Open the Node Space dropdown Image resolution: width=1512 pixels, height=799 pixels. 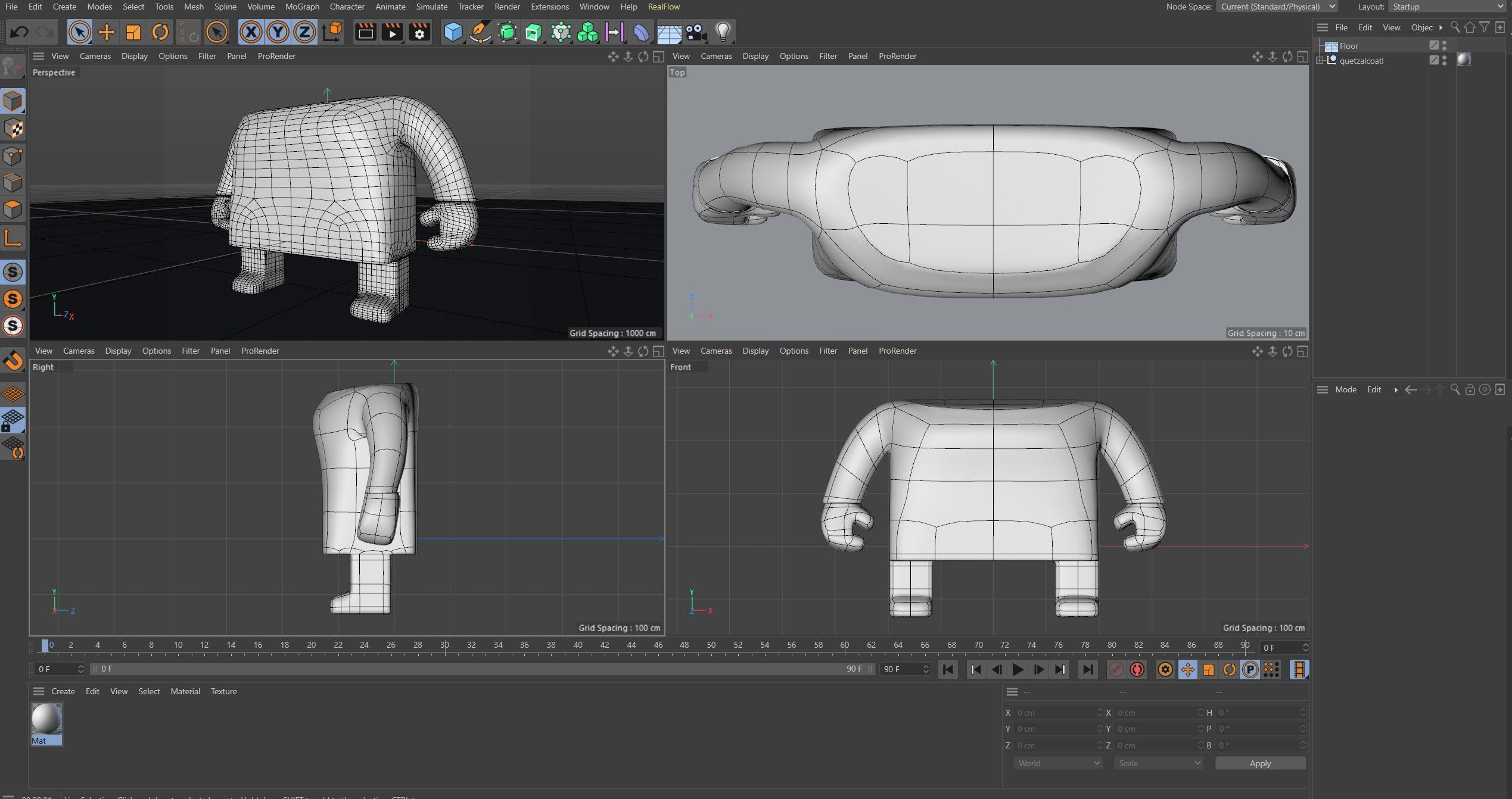1277,7
